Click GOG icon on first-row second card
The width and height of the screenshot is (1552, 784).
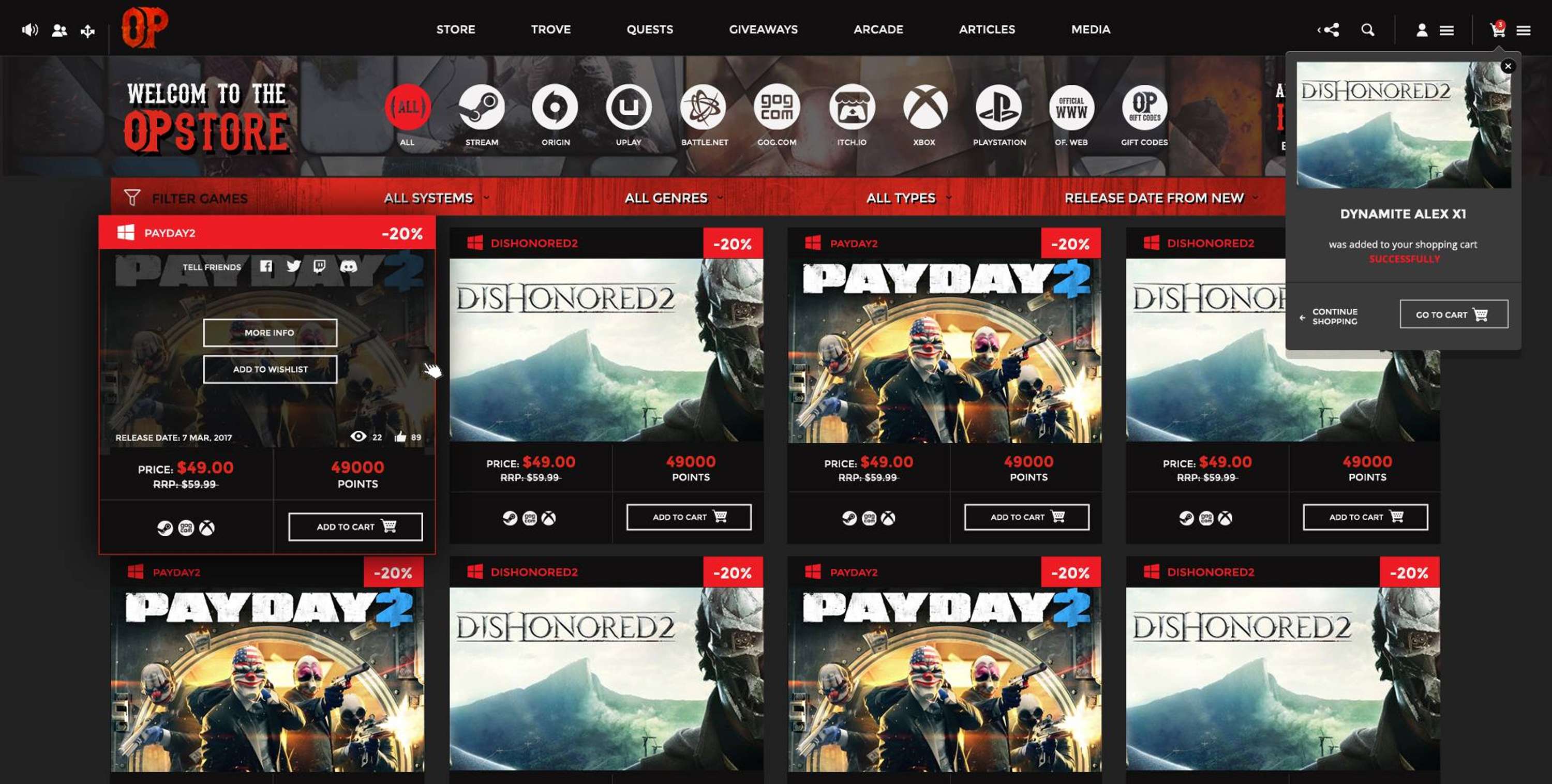530,518
